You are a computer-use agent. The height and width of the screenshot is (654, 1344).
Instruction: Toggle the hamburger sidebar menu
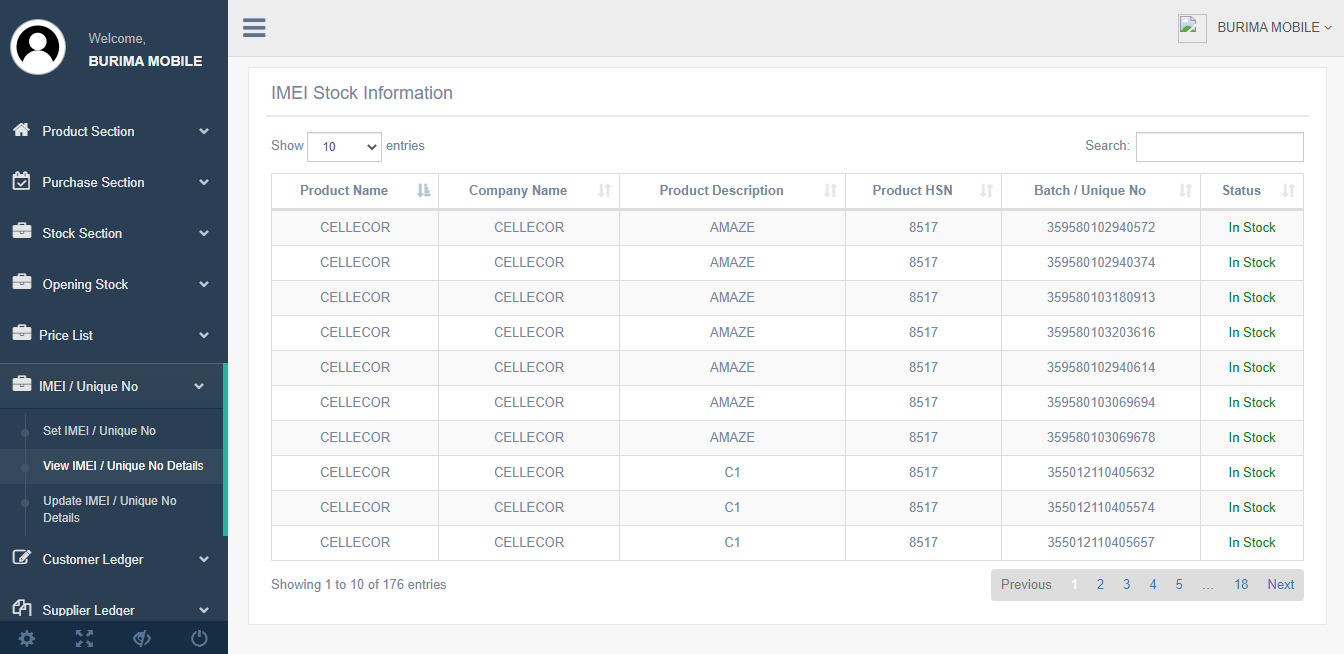[254, 27]
